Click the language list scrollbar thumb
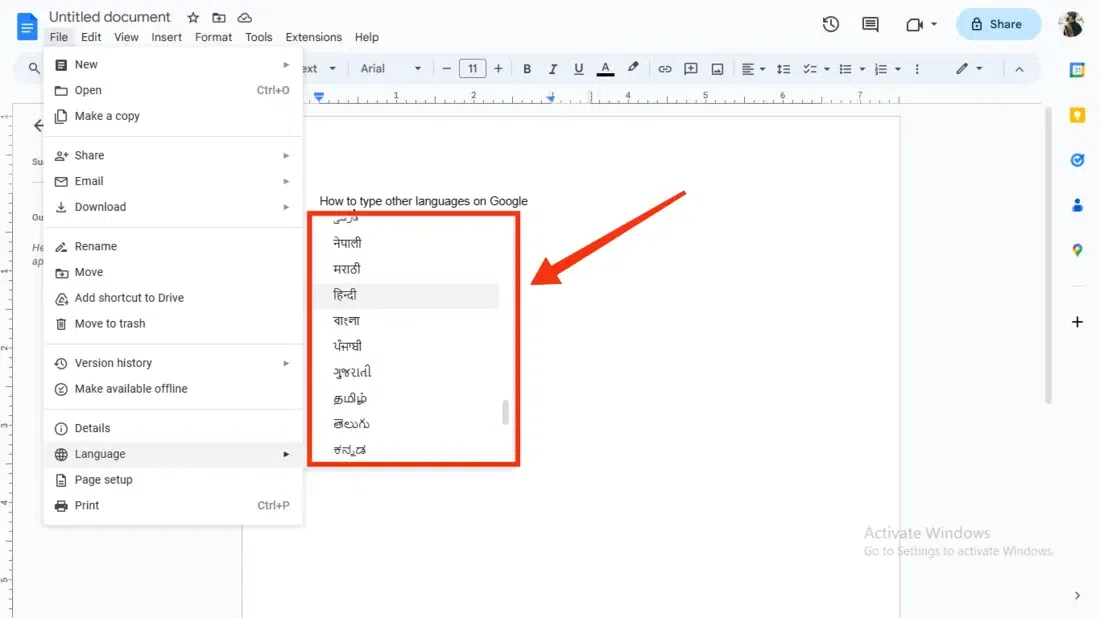Screen dimensions: 1100x618 point(505,412)
